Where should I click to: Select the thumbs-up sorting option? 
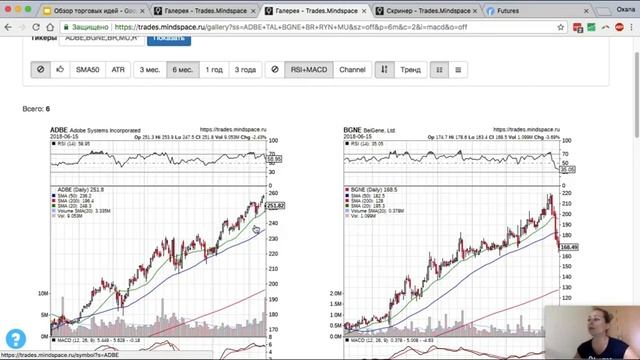(x=60, y=70)
